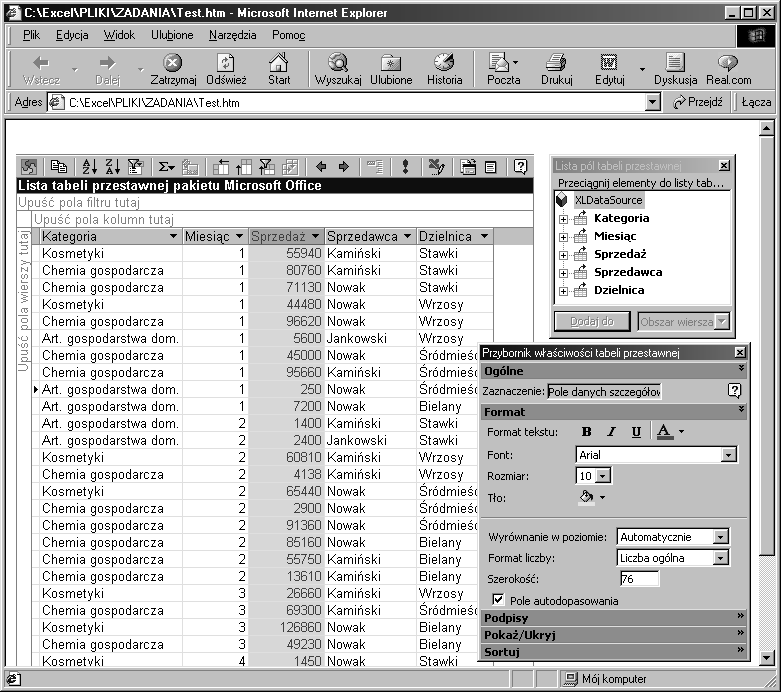The height and width of the screenshot is (692, 781).
Task: Open the Ulubione menu in the menu bar
Action: tap(172, 35)
